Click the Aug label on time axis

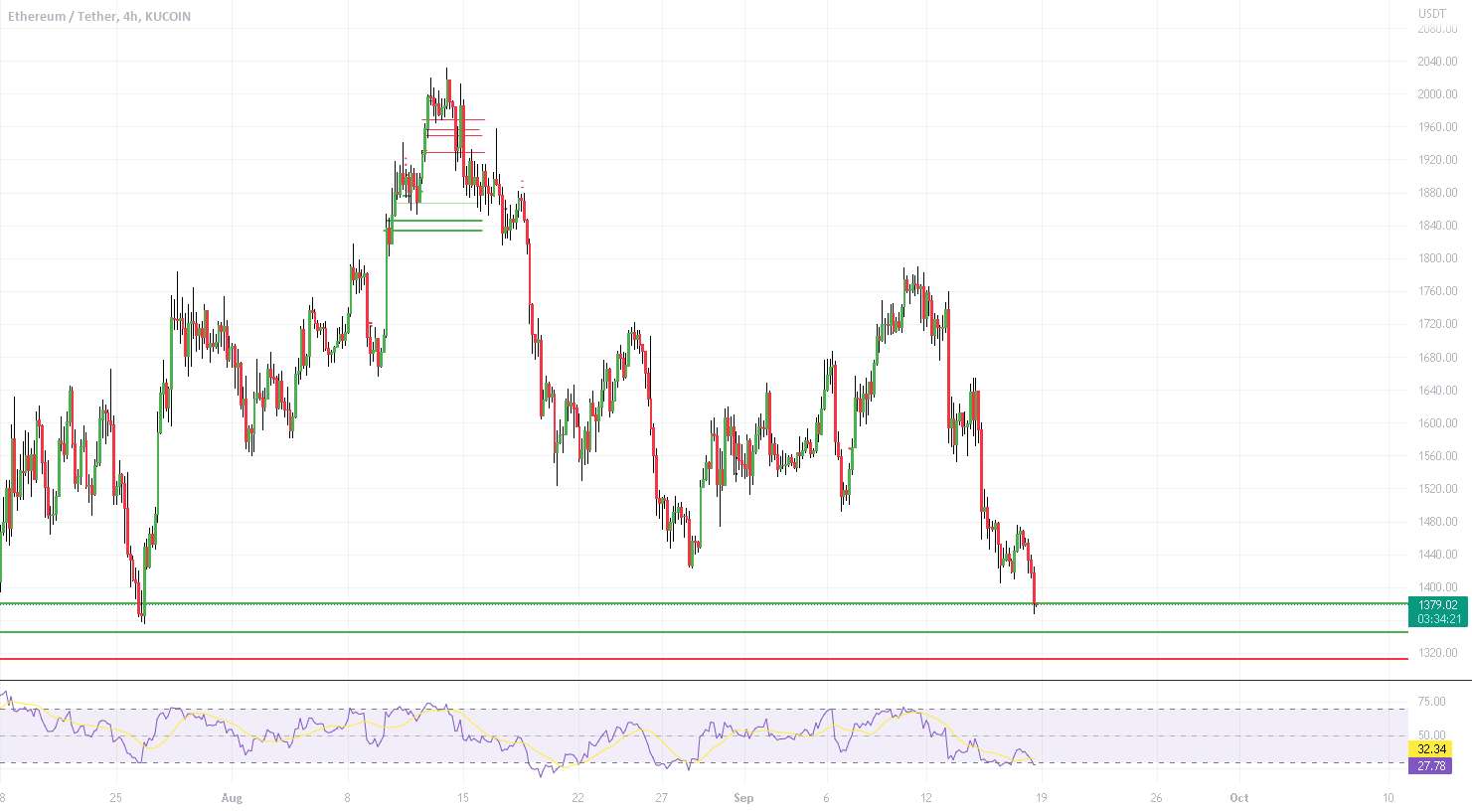[232, 798]
